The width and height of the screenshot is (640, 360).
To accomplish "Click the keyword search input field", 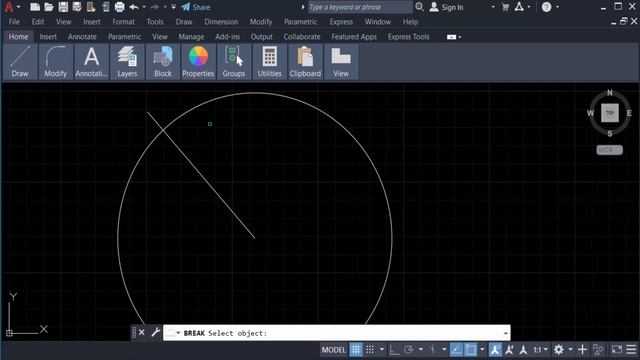I will 359,7.
